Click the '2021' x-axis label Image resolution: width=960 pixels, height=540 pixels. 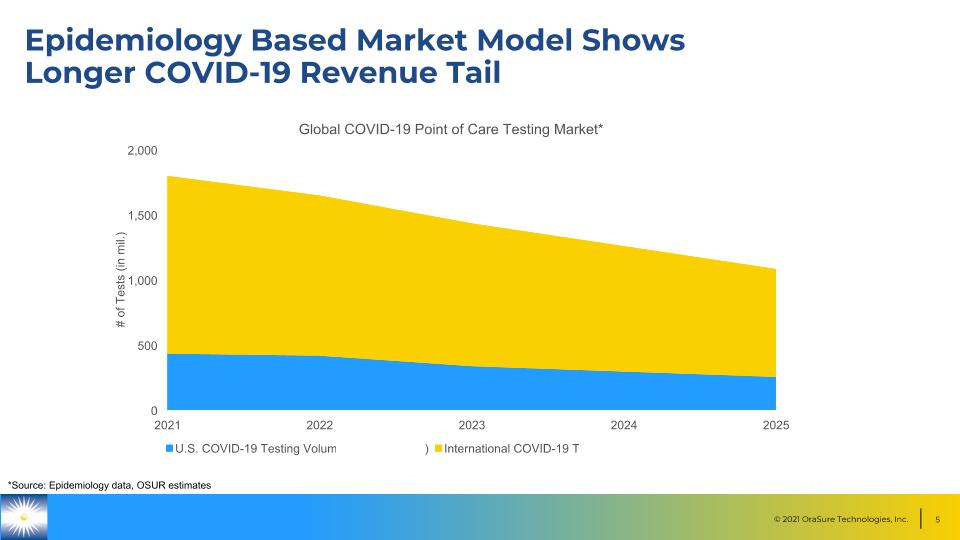(167, 425)
